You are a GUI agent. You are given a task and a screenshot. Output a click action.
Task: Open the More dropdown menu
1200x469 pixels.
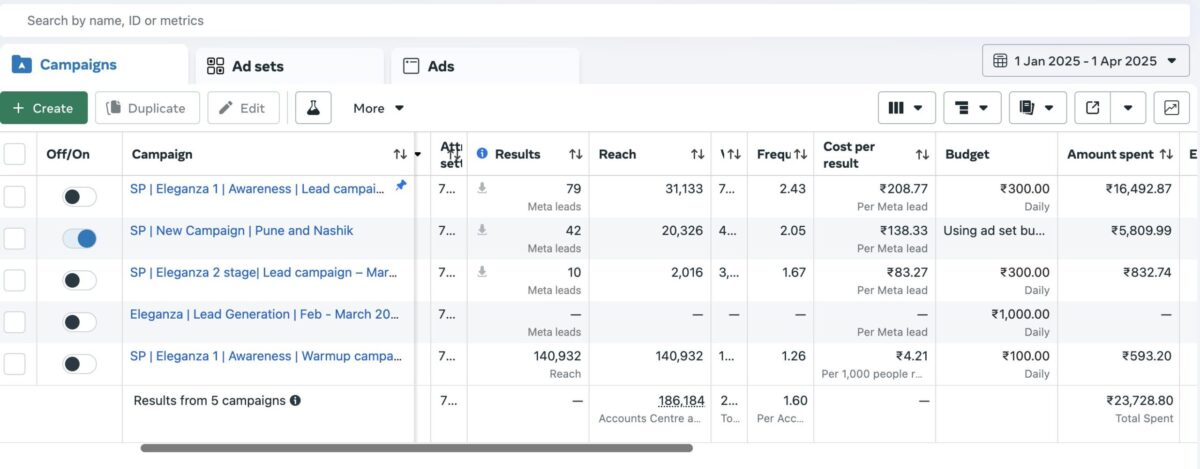pos(378,108)
